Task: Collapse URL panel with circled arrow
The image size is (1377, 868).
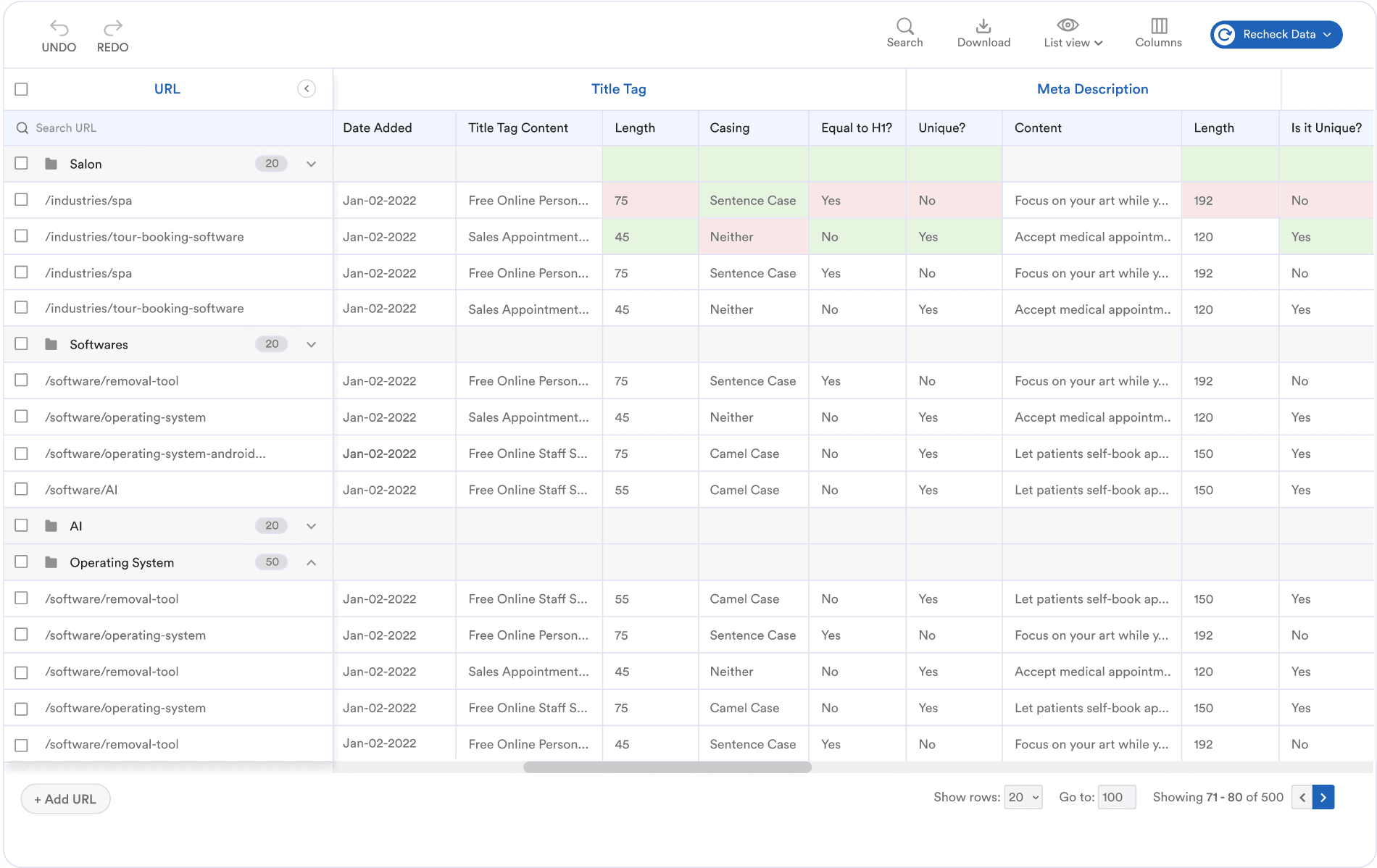Action: [x=307, y=88]
